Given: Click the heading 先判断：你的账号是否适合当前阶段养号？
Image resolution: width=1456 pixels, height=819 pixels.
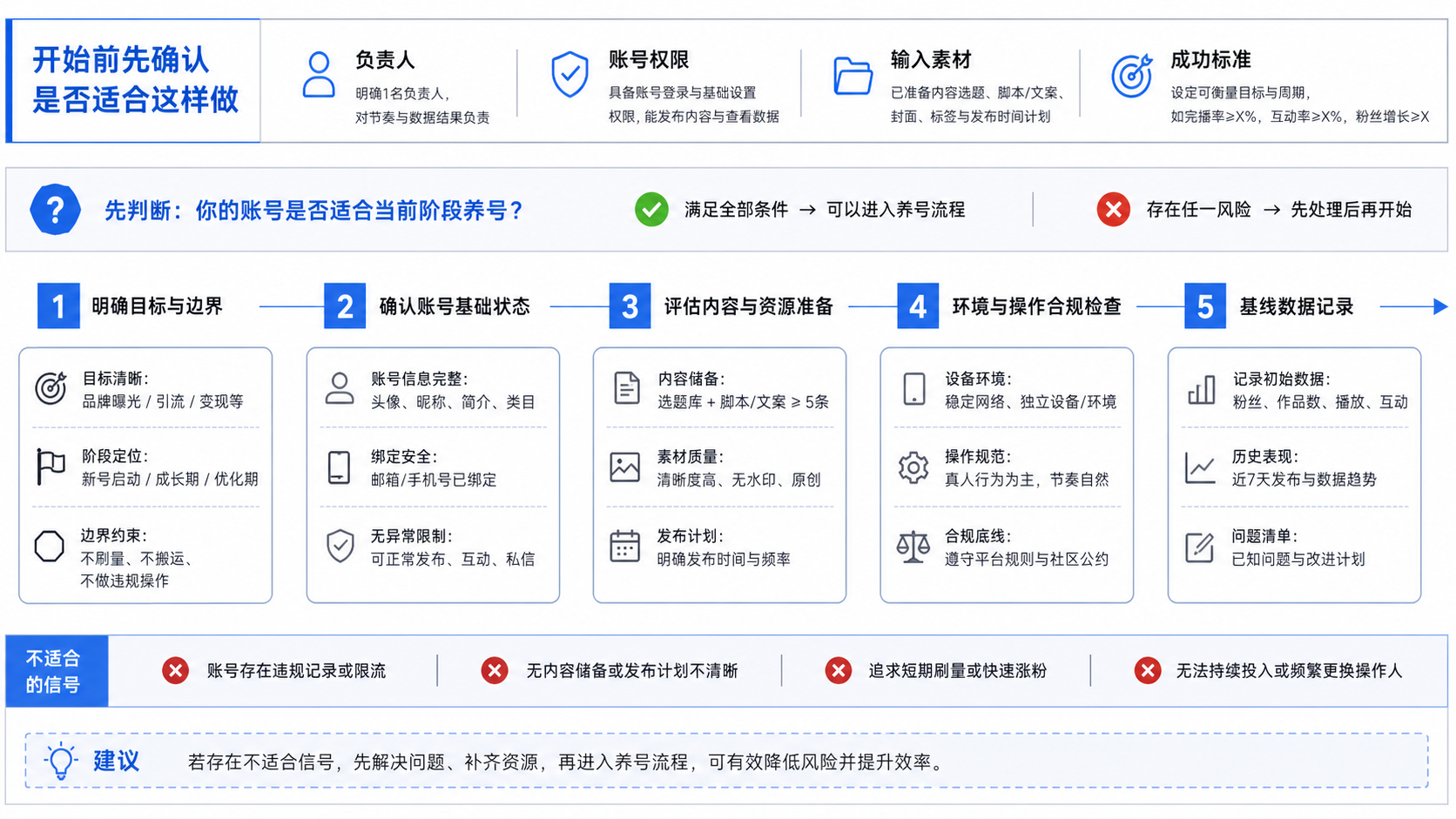Looking at the screenshot, I should [313, 210].
